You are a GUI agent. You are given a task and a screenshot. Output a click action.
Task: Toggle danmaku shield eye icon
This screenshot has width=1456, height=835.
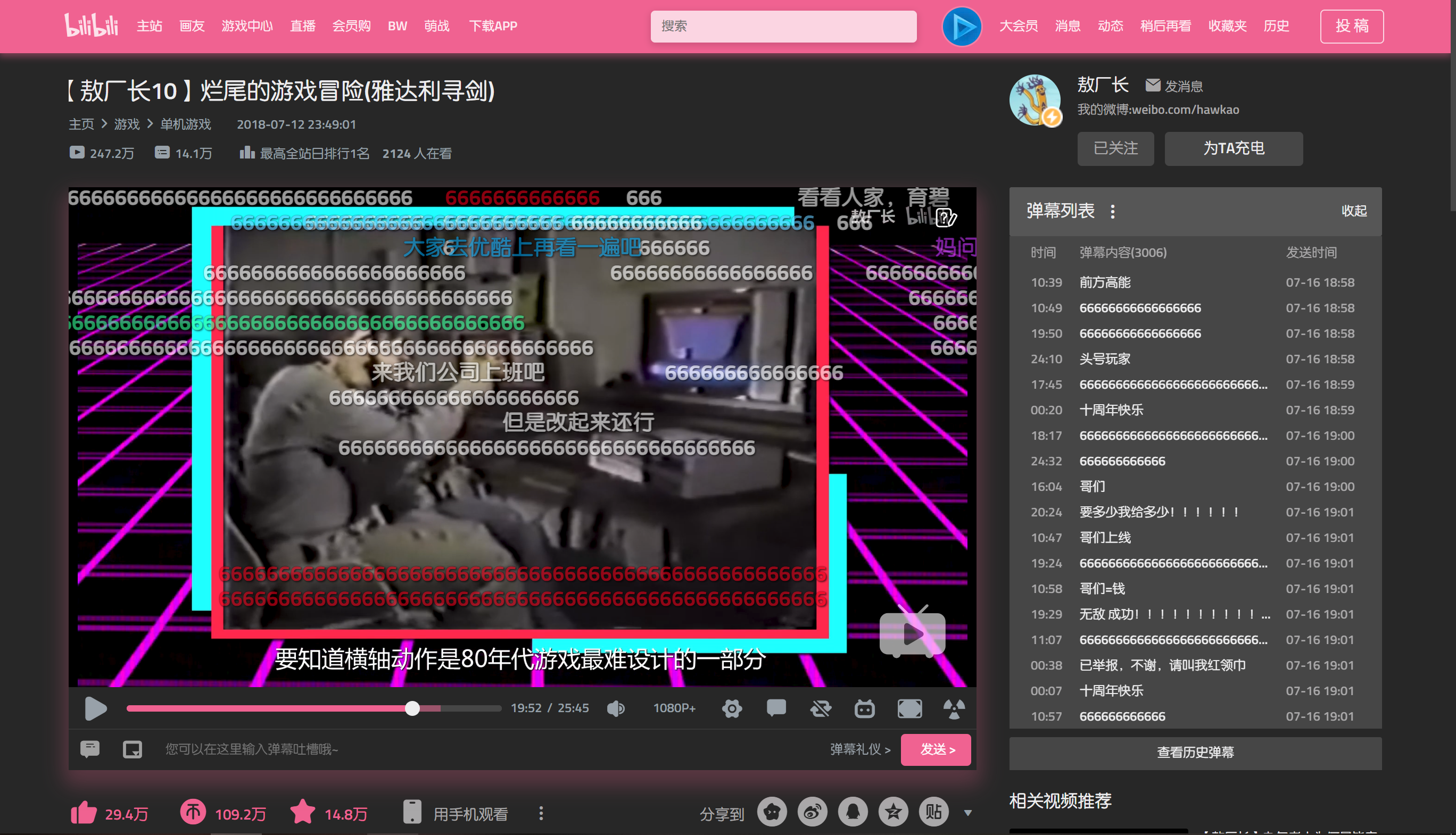click(821, 708)
